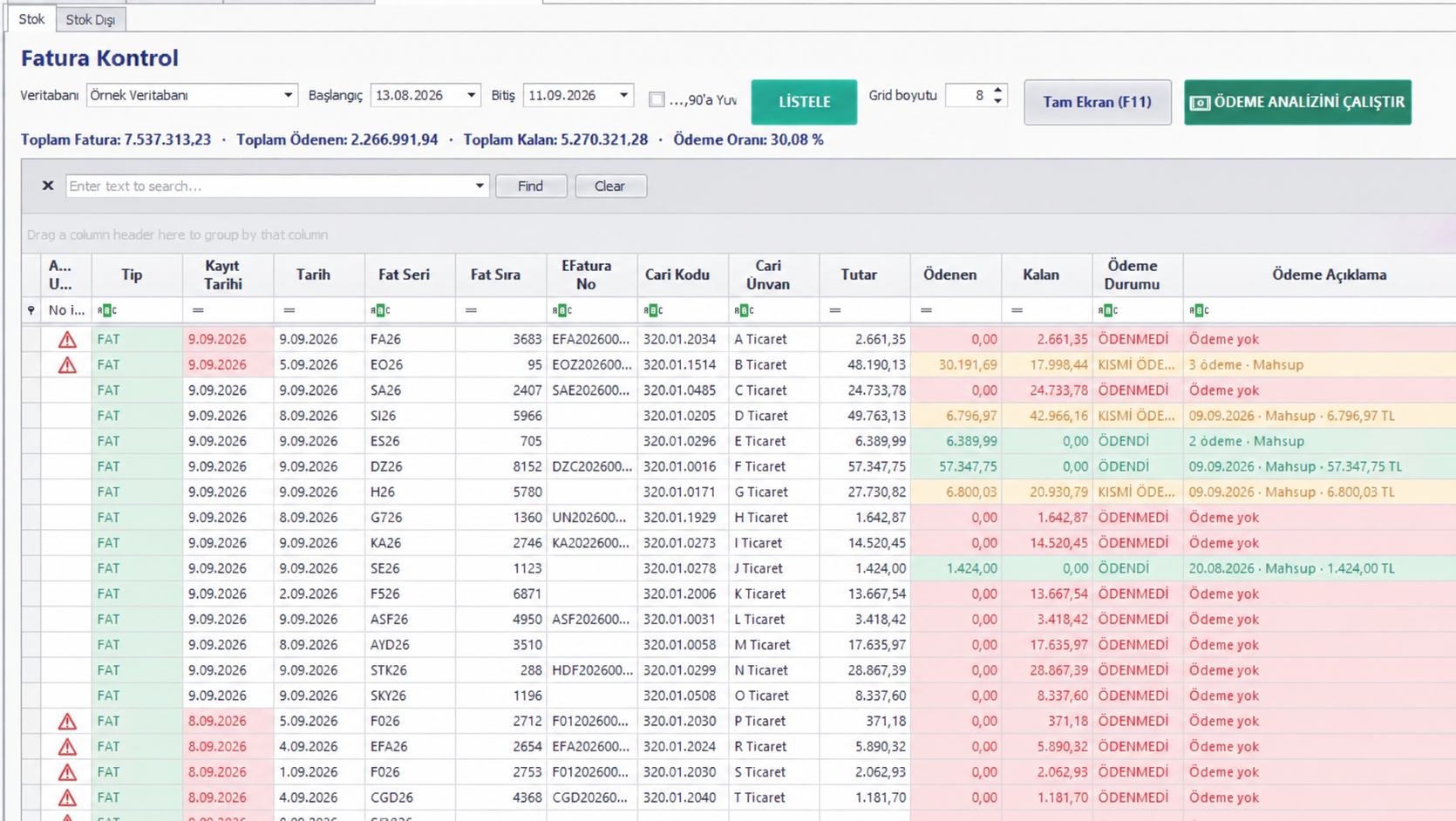This screenshot has width=1456, height=821.
Task: Click the warning icon for R Ticaret row
Action: (67, 747)
